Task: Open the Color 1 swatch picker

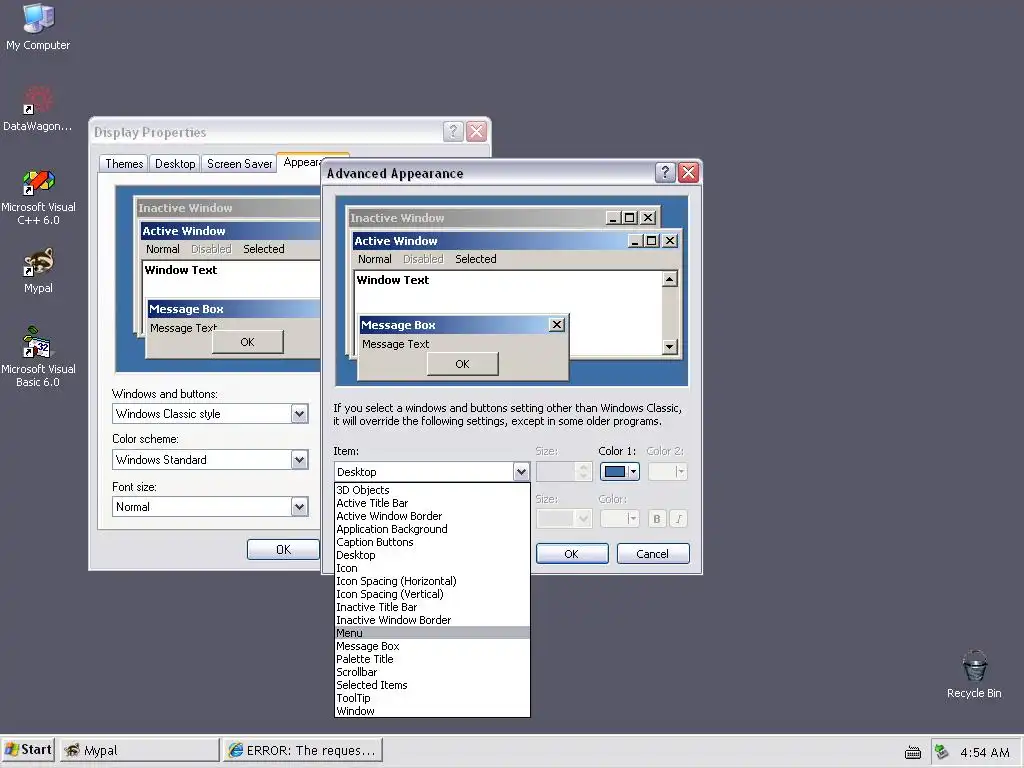Action: click(x=620, y=472)
